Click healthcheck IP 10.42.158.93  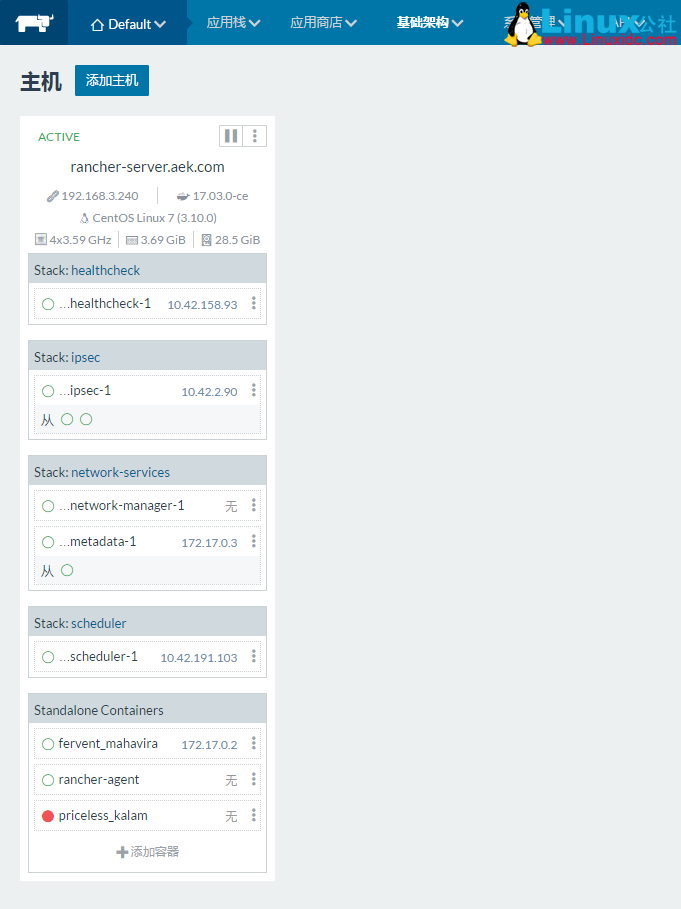coord(202,305)
